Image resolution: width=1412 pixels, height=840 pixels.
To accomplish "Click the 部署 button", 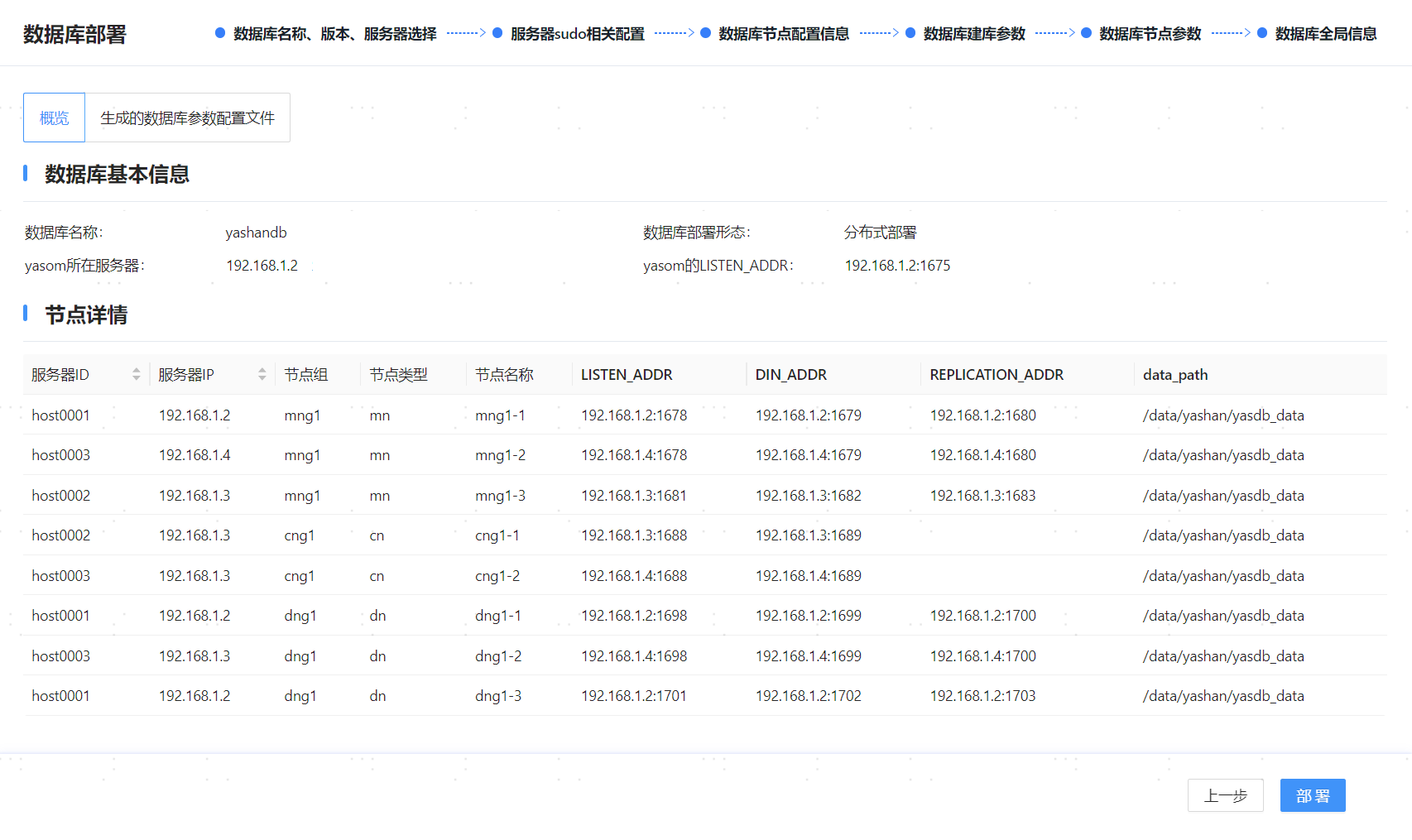I will pyautogui.click(x=1312, y=795).
